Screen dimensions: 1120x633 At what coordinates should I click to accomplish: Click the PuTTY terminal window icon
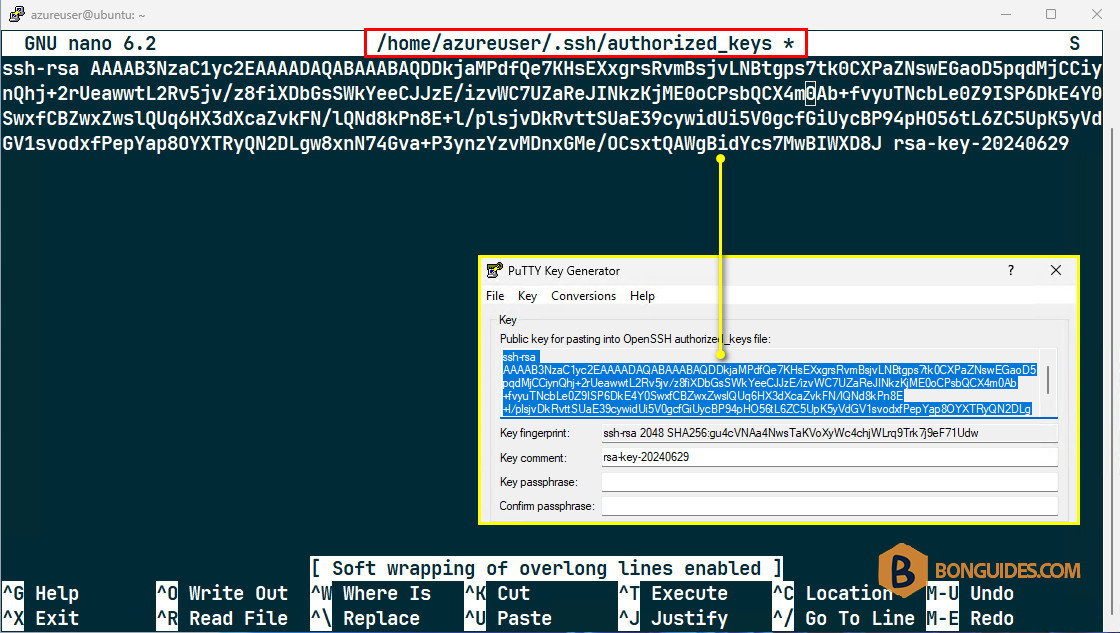[x=16, y=14]
